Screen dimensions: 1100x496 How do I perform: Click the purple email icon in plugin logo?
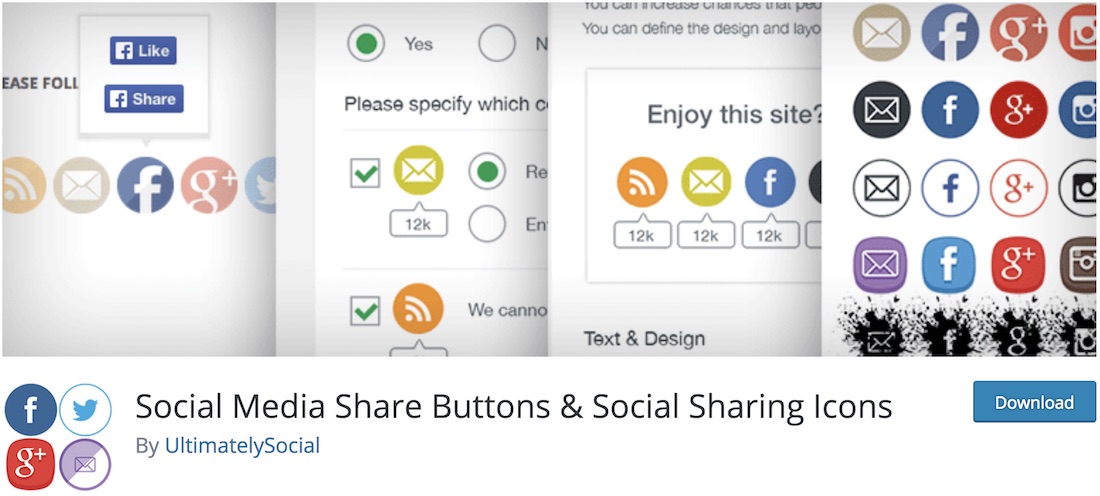[85, 464]
